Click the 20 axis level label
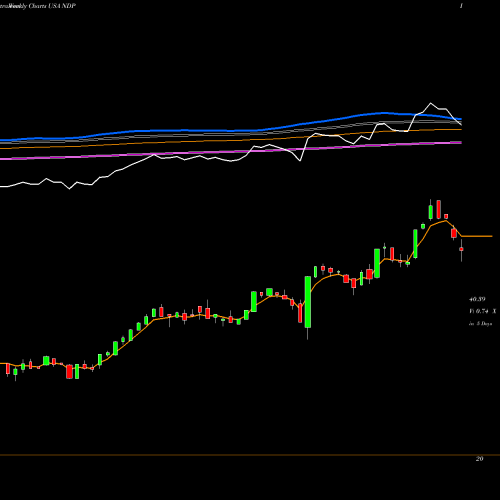Image resolution: width=500 pixels, height=500 pixels. pyautogui.click(x=479, y=459)
